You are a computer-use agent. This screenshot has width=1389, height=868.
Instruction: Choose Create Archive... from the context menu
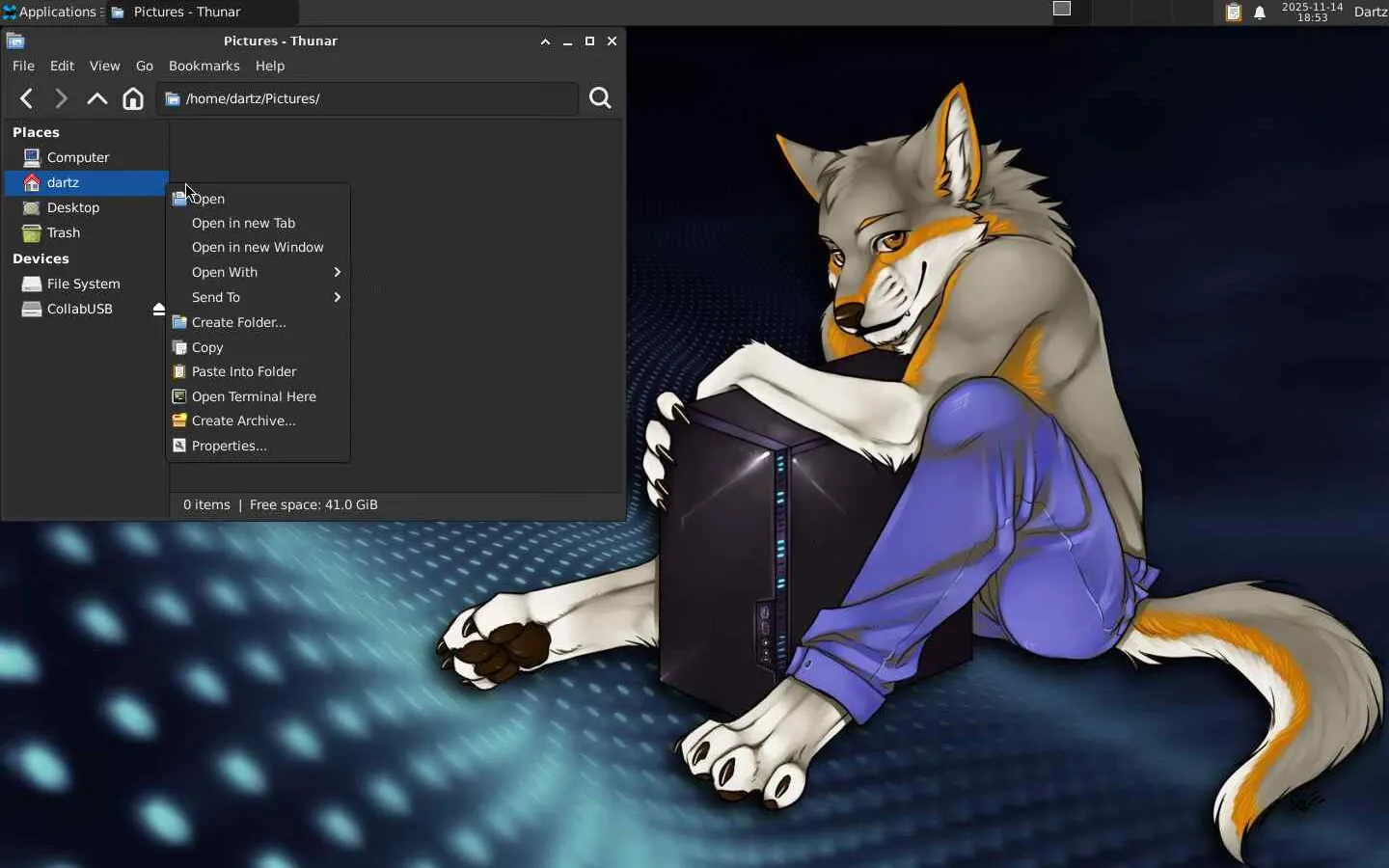click(x=258, y=420)
